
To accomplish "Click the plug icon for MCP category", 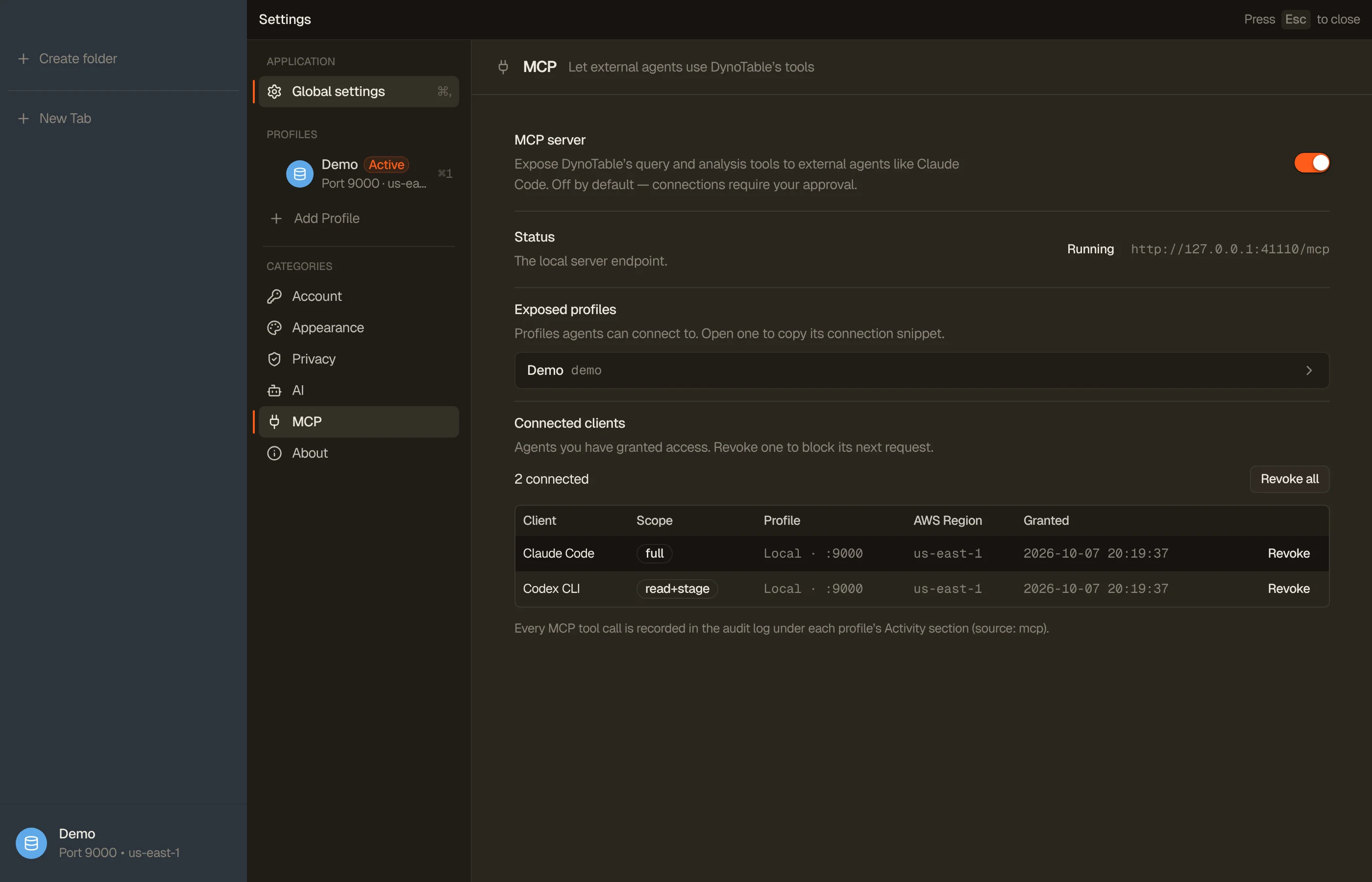I will [x=274, y=422].
